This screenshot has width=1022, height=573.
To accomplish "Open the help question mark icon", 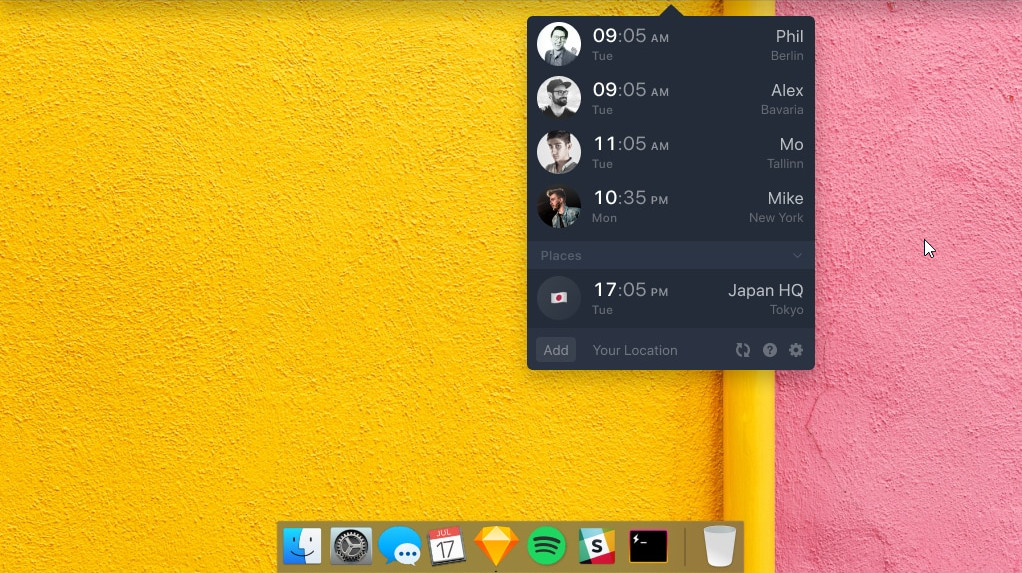I will click(x=770, y=350).
